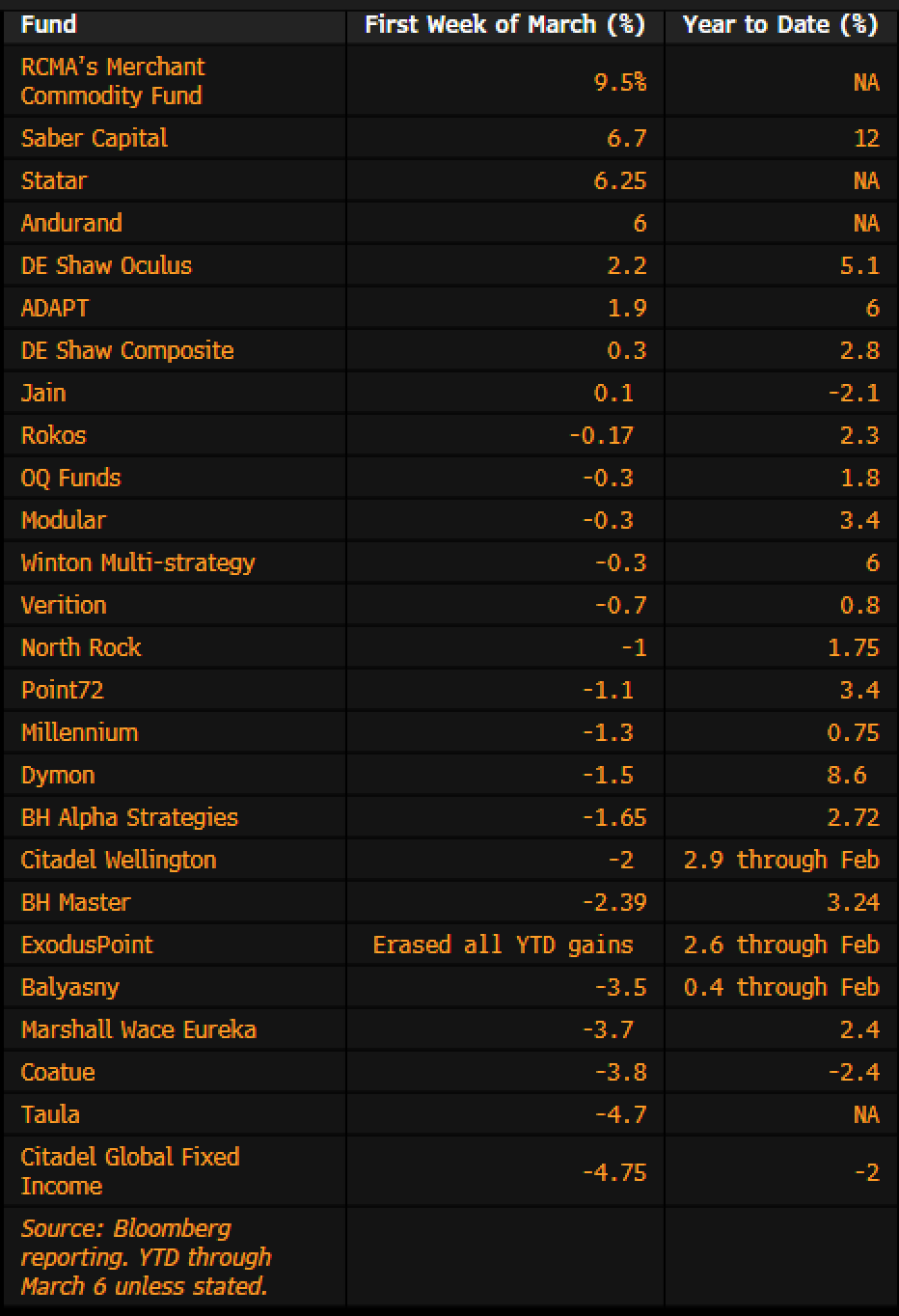Viewport: 899px width, 1316px height.
Task: Select the BH Alpha Strategies fund name
Action: point(129,817)
